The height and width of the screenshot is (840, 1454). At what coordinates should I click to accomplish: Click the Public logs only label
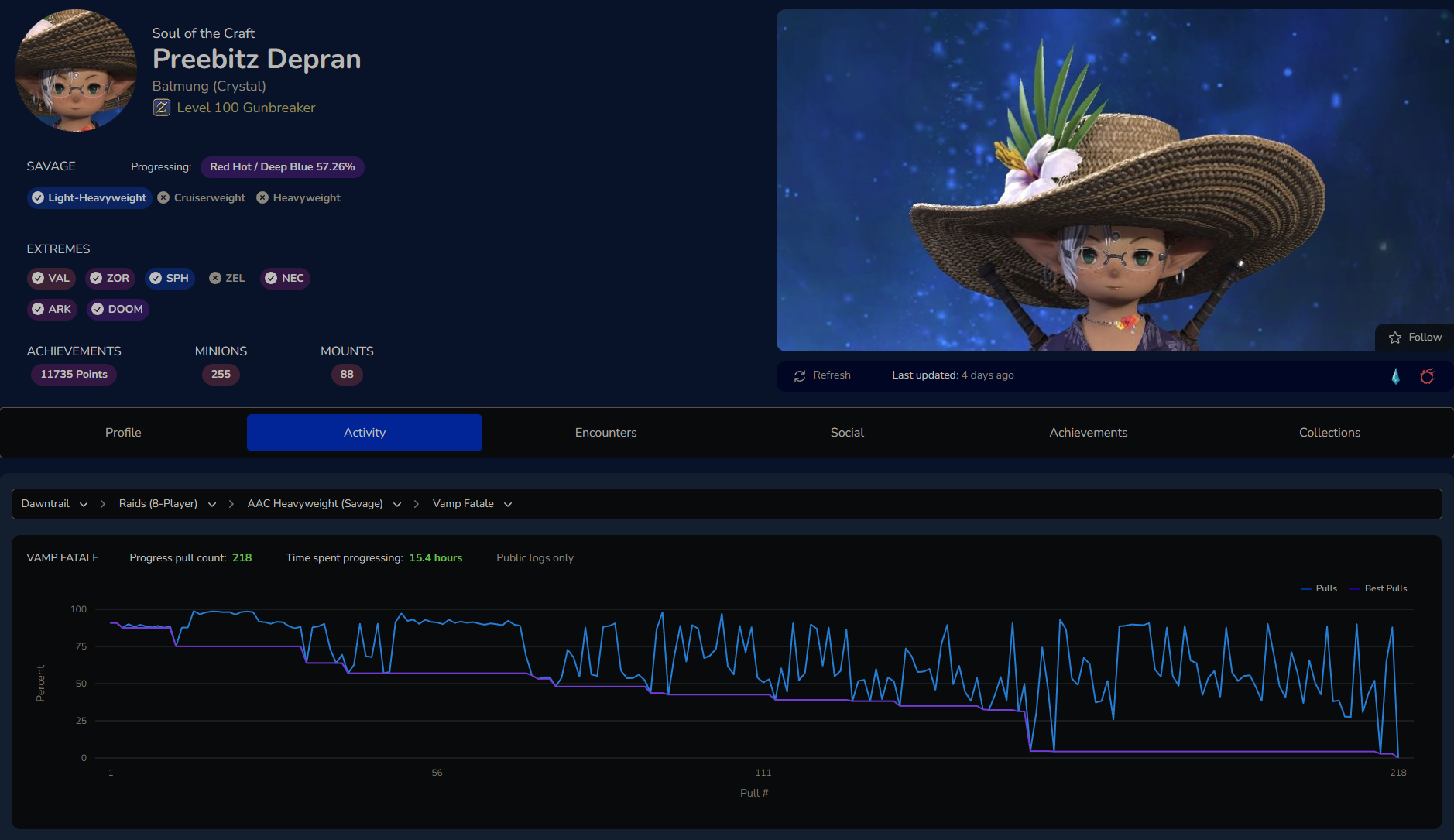(x=535, y=558)
